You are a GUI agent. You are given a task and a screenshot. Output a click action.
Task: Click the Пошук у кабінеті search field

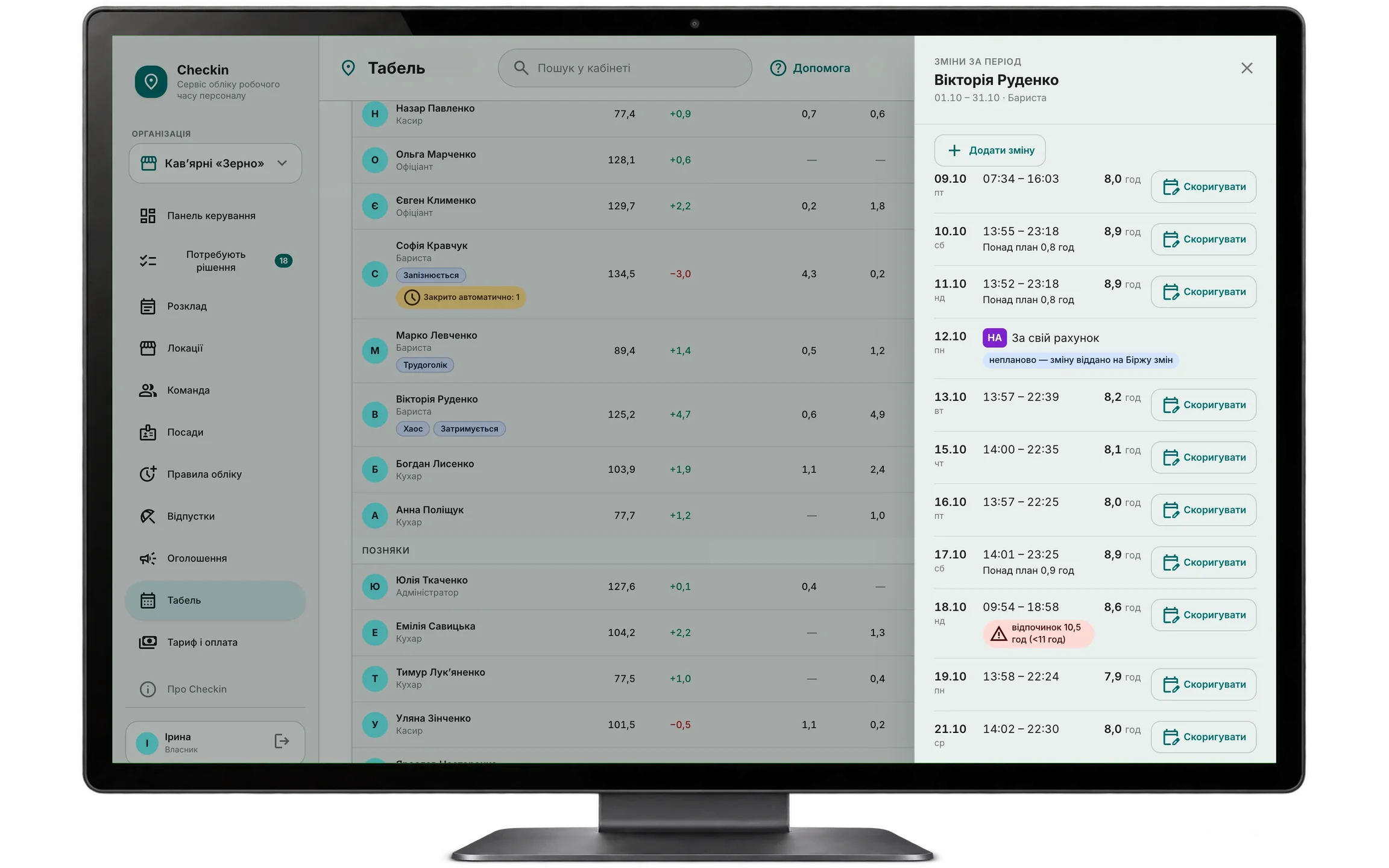(625, 68)
